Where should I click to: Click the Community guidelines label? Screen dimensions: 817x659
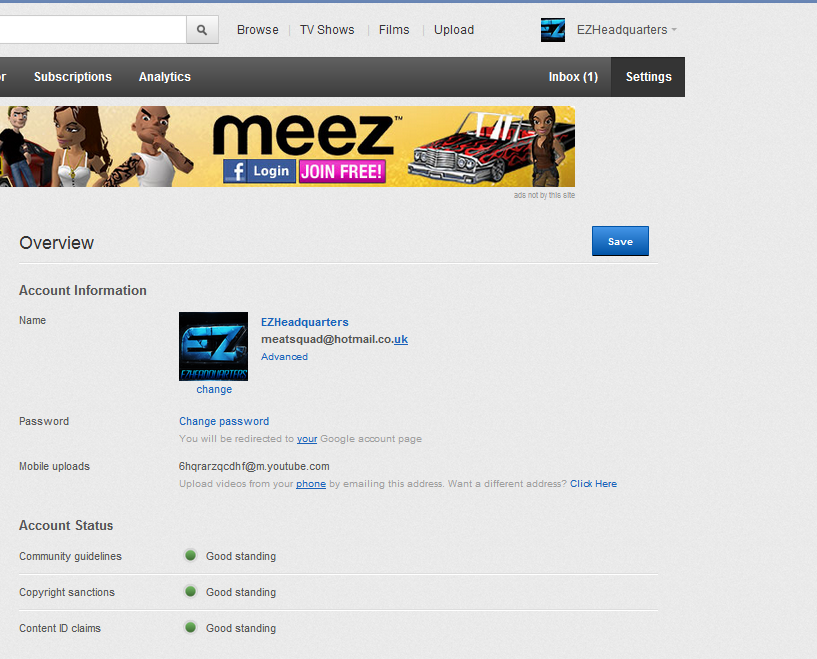tap(70, 556)
